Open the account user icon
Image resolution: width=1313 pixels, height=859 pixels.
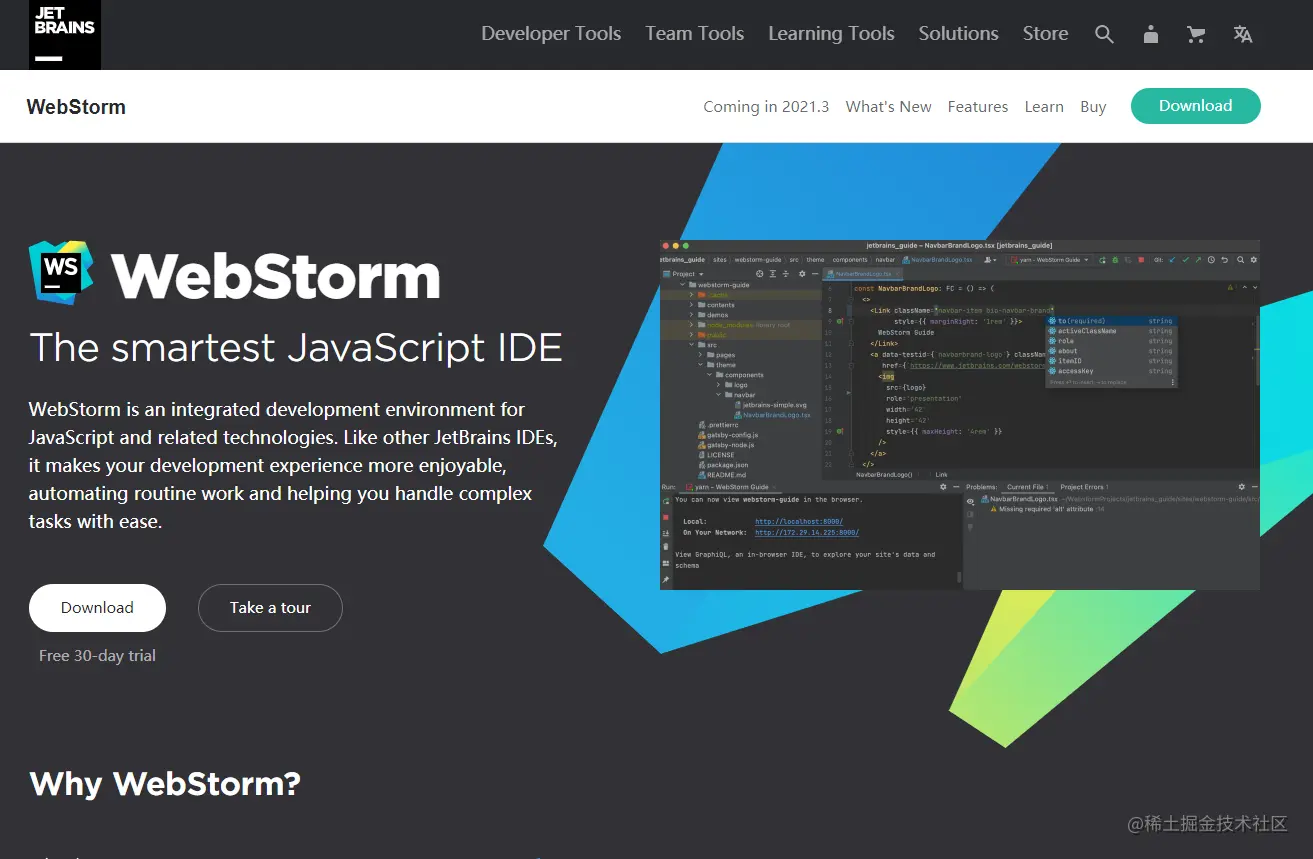tap(1151, 34)
